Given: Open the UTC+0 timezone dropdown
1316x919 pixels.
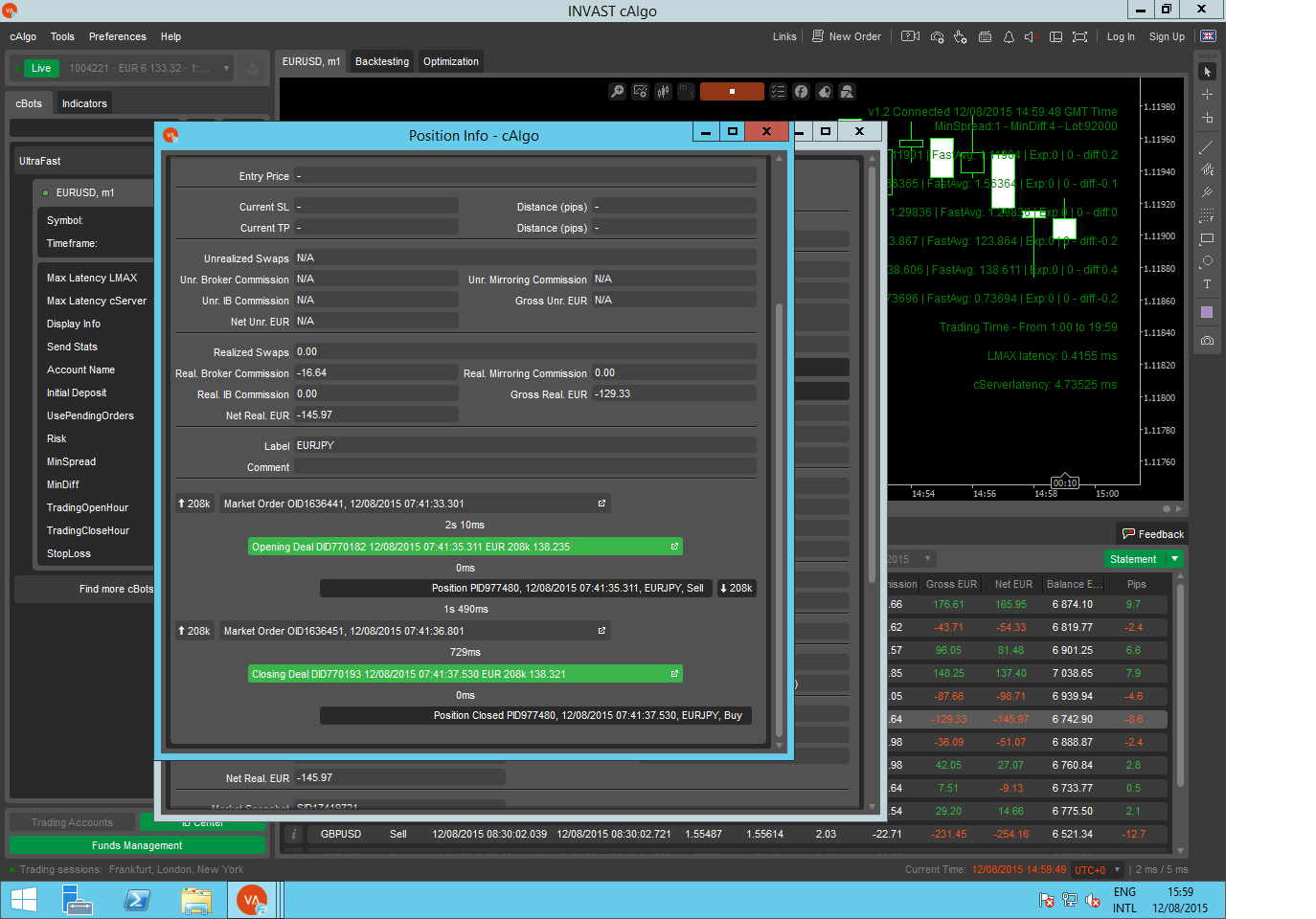Looking at the screenshot, I should 1098,870.
